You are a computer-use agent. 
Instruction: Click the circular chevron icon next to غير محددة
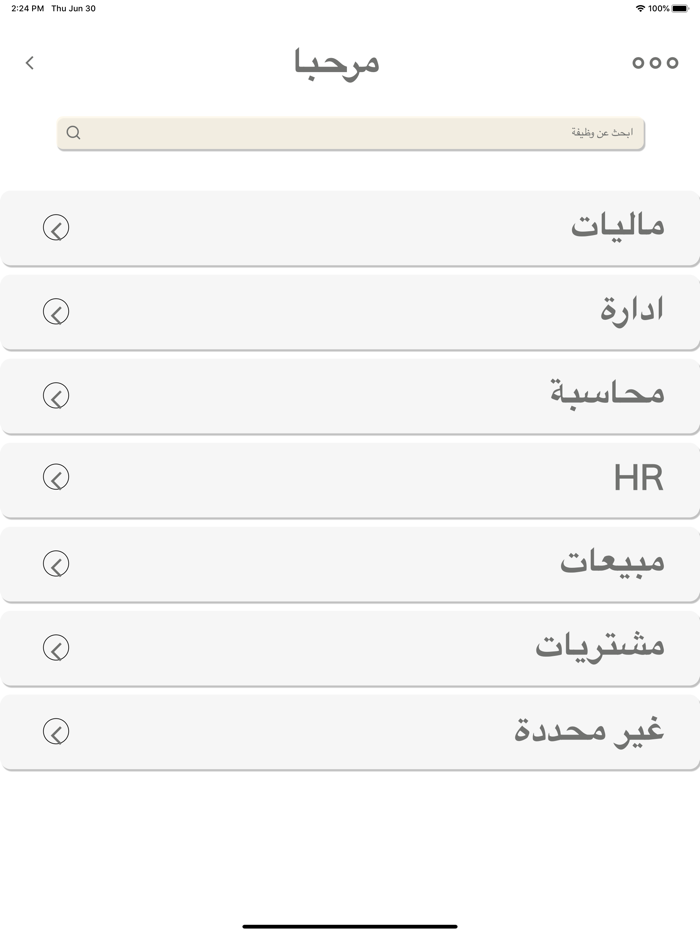57,731
